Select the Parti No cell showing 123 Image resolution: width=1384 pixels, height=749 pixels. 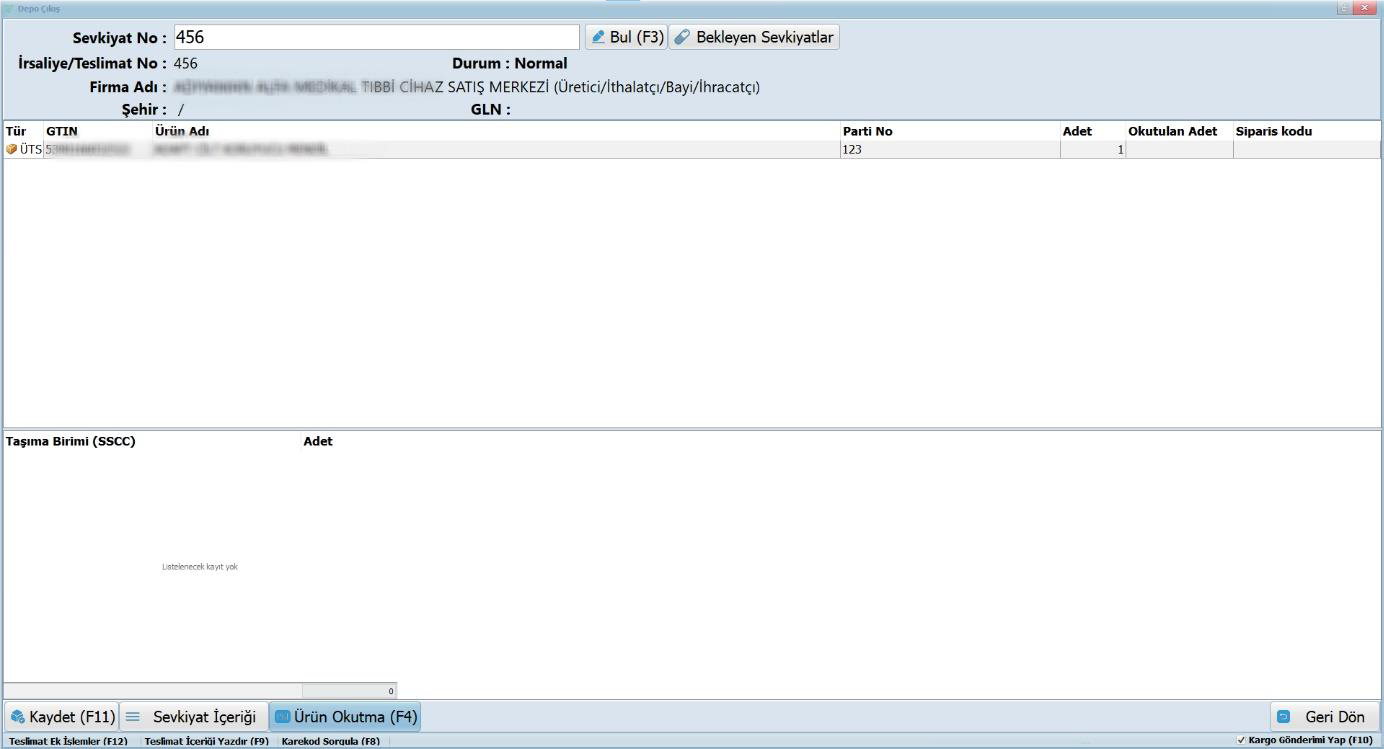(x=950, y=150)
